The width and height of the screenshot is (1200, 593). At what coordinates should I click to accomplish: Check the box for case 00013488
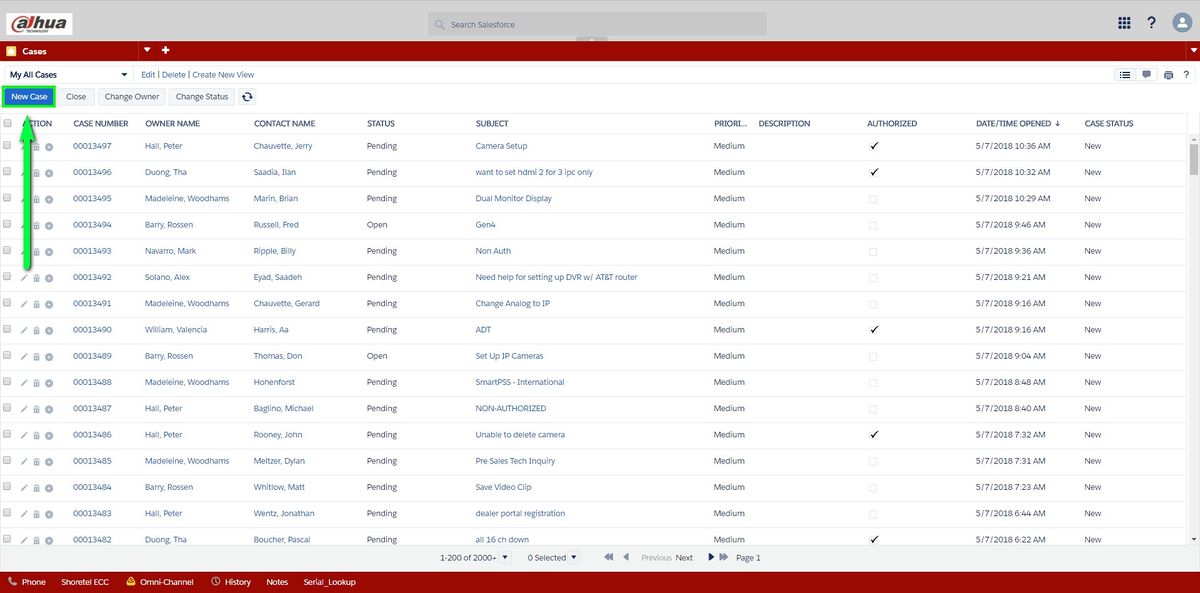tap(8, 382)
